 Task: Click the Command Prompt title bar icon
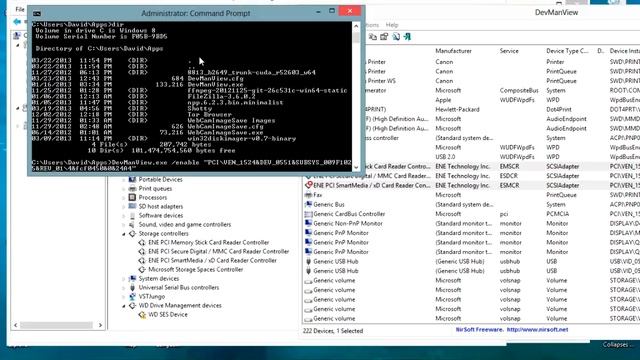coord(37,13)
